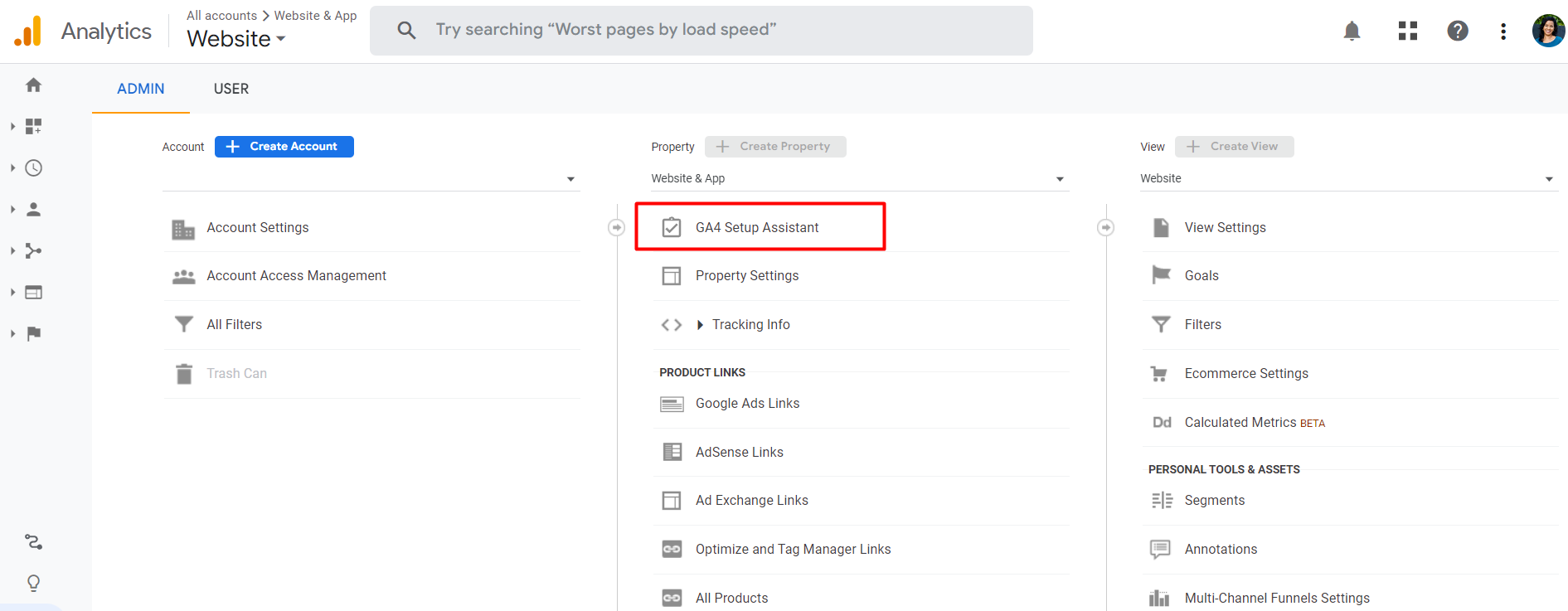Click the help question mark icon

coord(1457,32)
